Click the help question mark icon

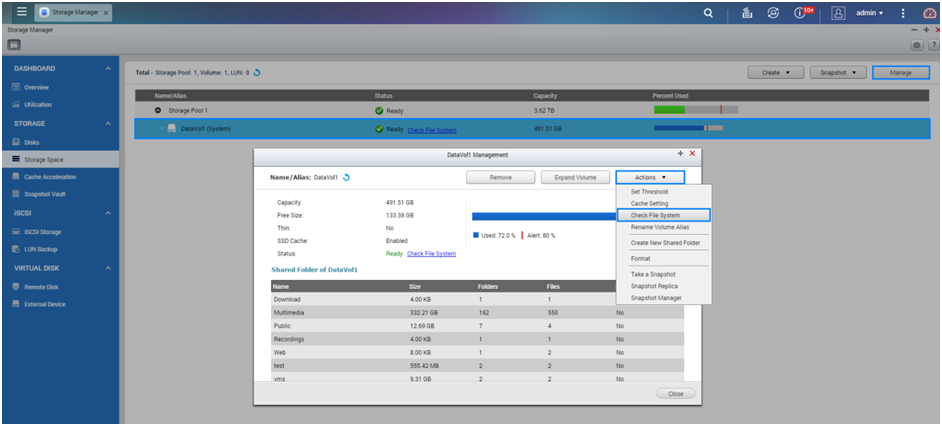933,46
